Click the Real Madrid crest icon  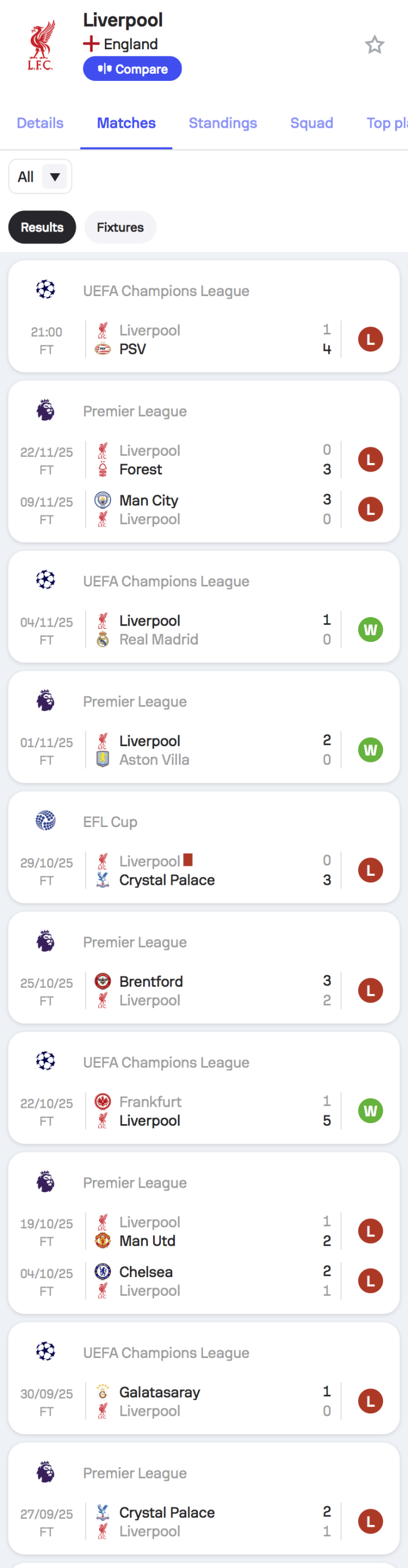[x=103, y=639]
